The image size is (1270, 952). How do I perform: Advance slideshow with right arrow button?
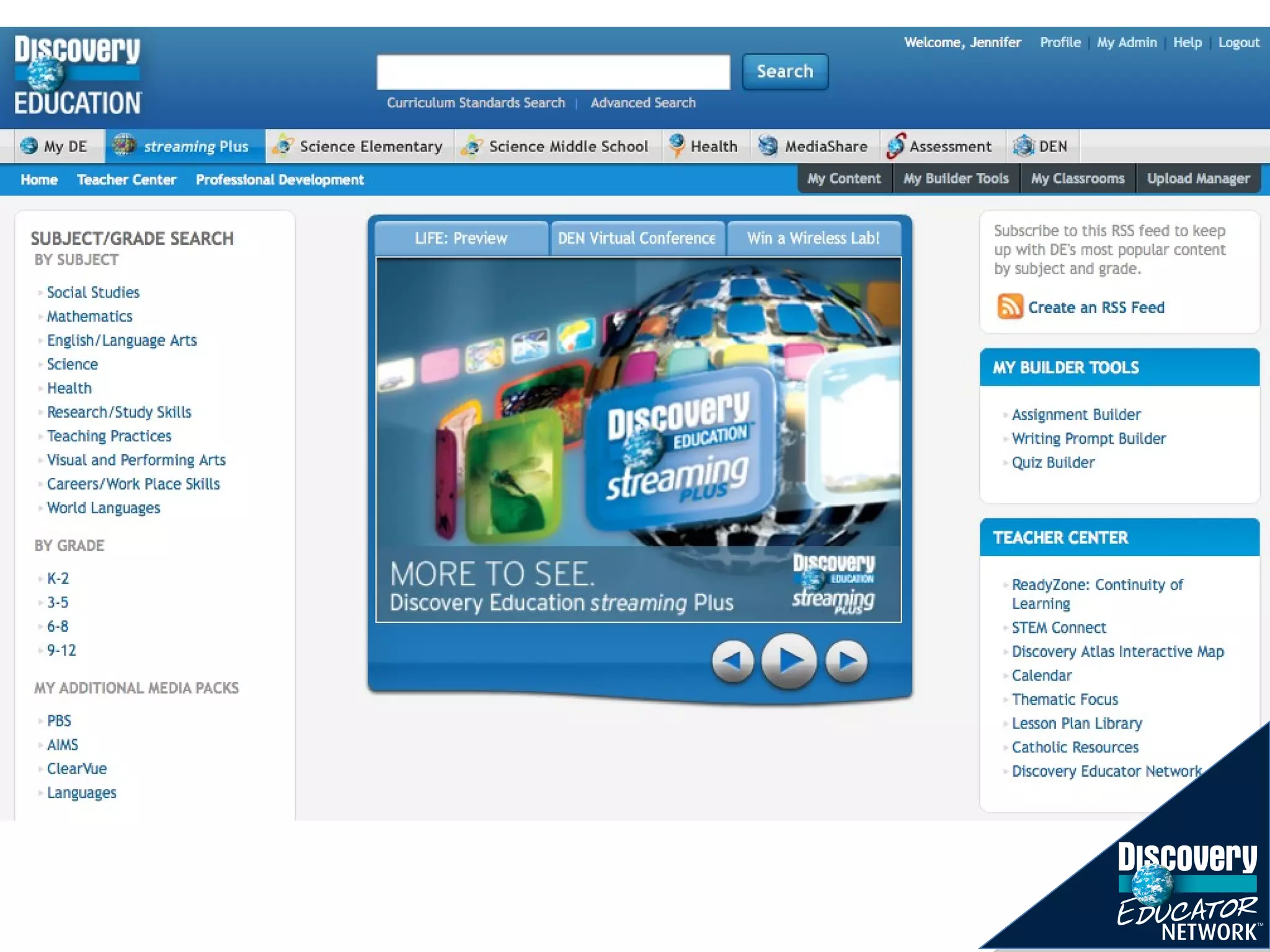(847, 661)
